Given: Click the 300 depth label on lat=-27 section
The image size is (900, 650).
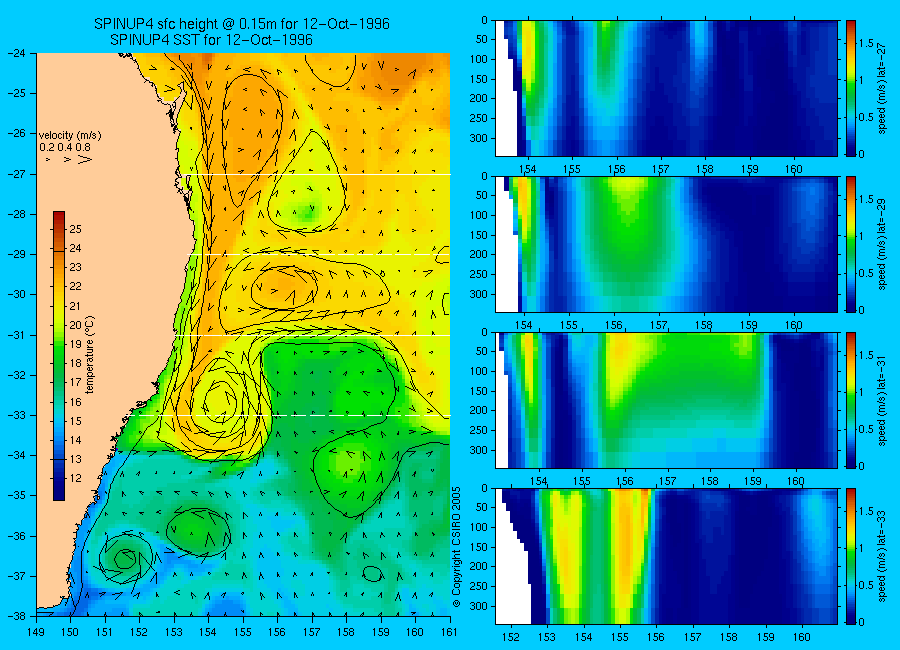Looking at the screenshot, I should 479,138.
